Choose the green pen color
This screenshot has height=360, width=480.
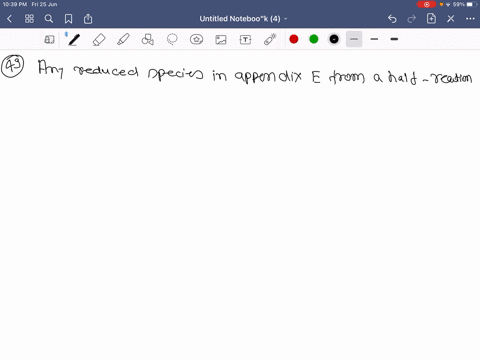coord(314,39)
